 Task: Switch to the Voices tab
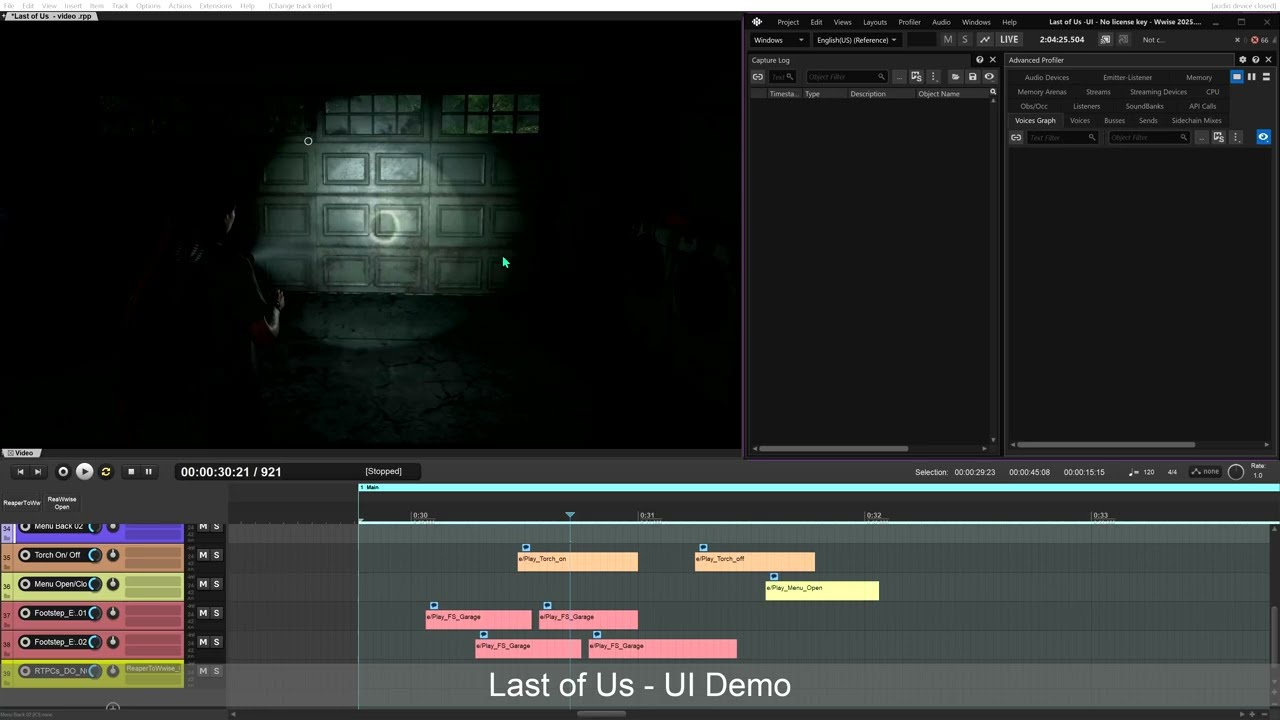pyautogui.click(x=1080, y=121)
